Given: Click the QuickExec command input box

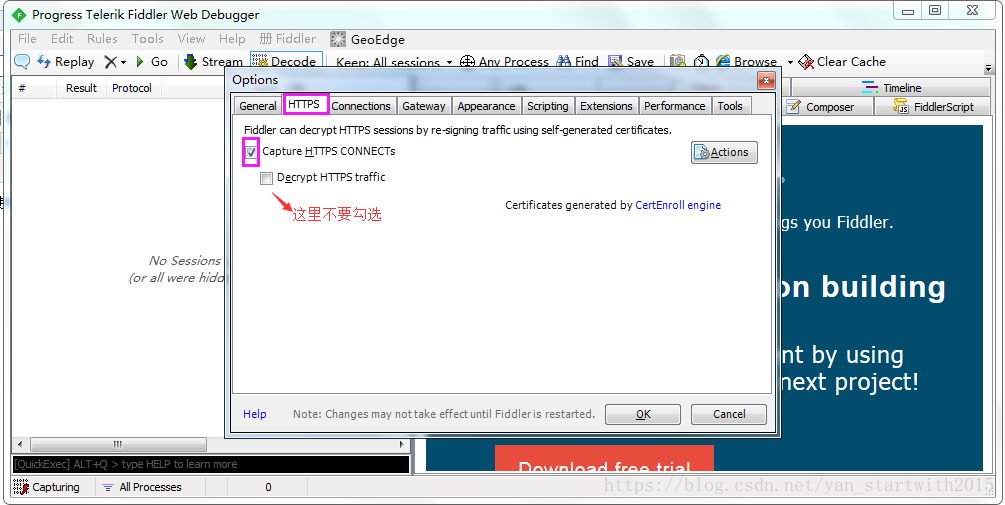Looking at the screenshot, I should 211,464.
